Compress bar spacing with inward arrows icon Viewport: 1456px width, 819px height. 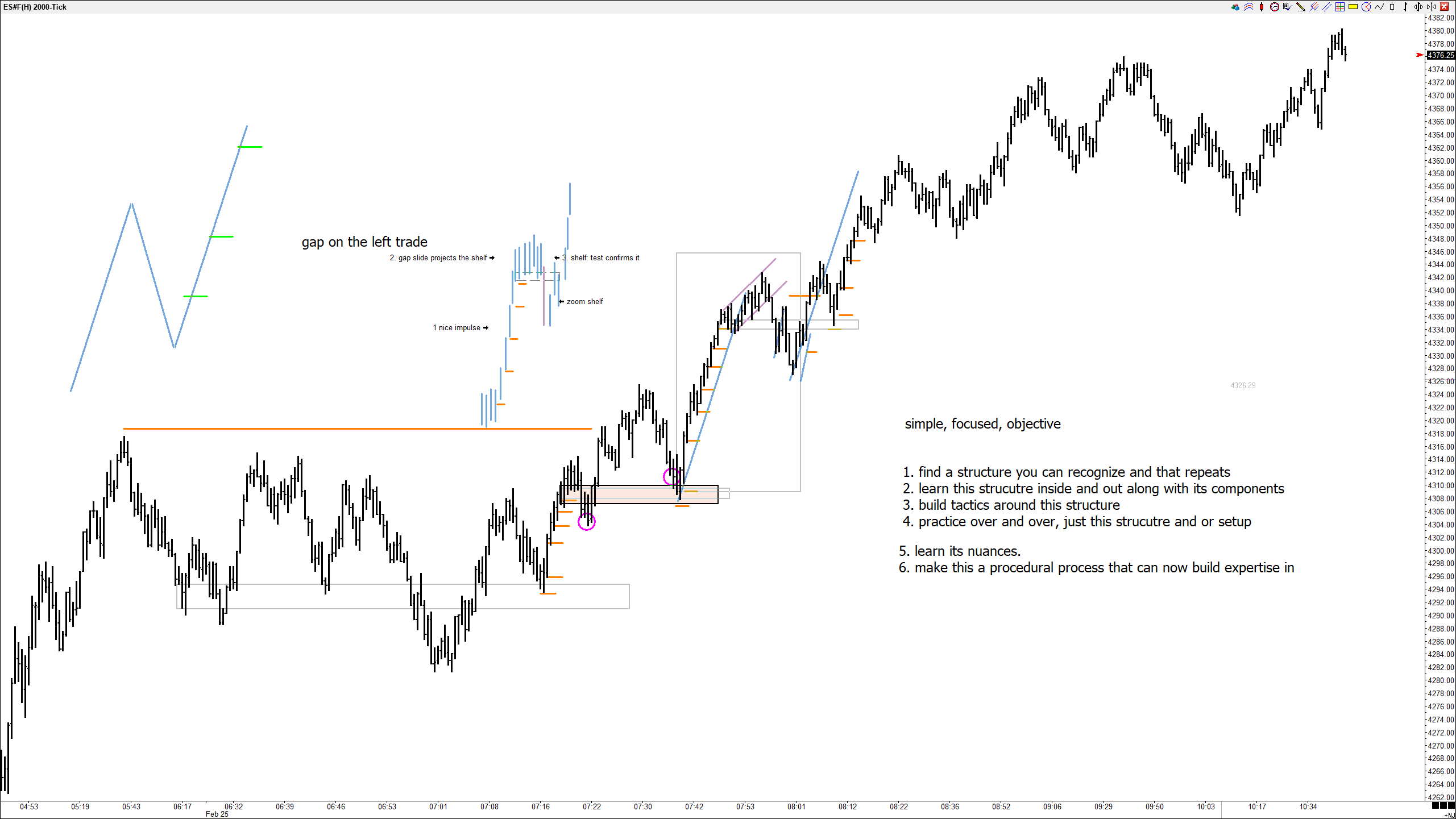(x=1431, y=7)
